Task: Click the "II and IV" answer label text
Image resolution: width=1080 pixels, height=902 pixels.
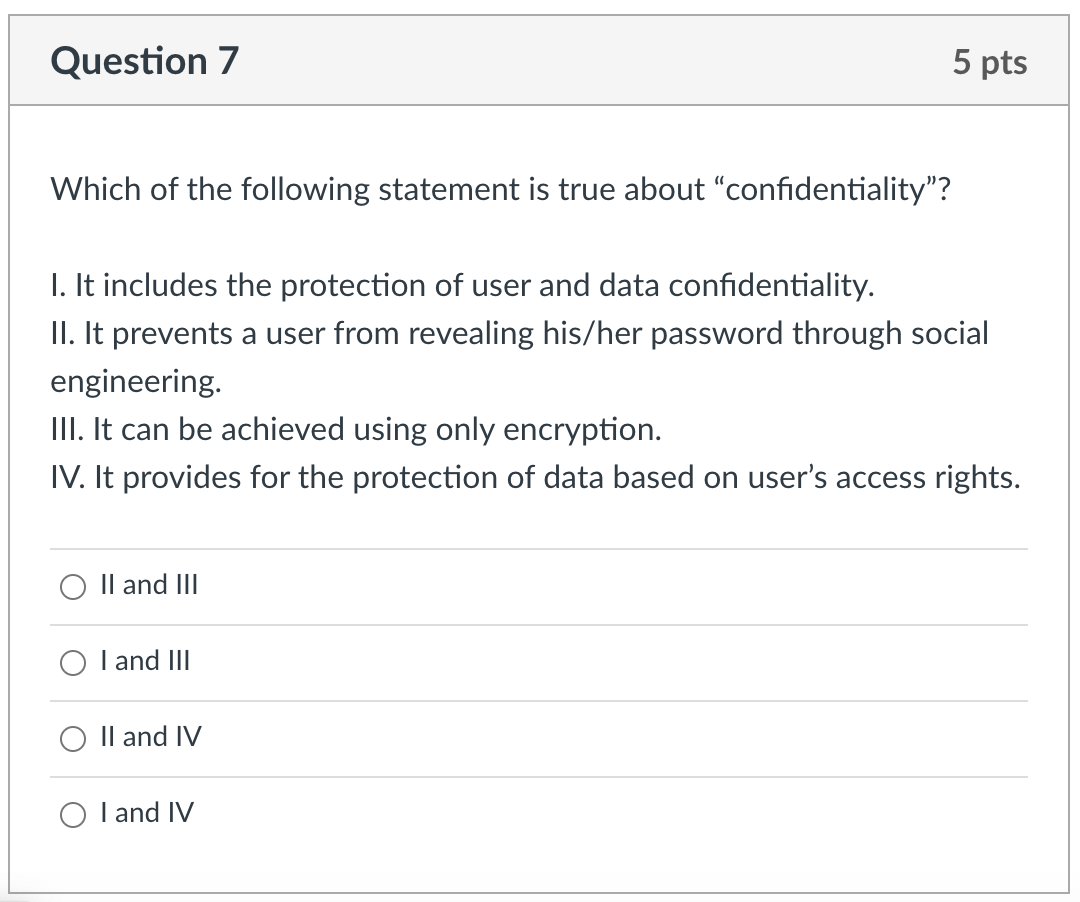Action: pos(150,737)
